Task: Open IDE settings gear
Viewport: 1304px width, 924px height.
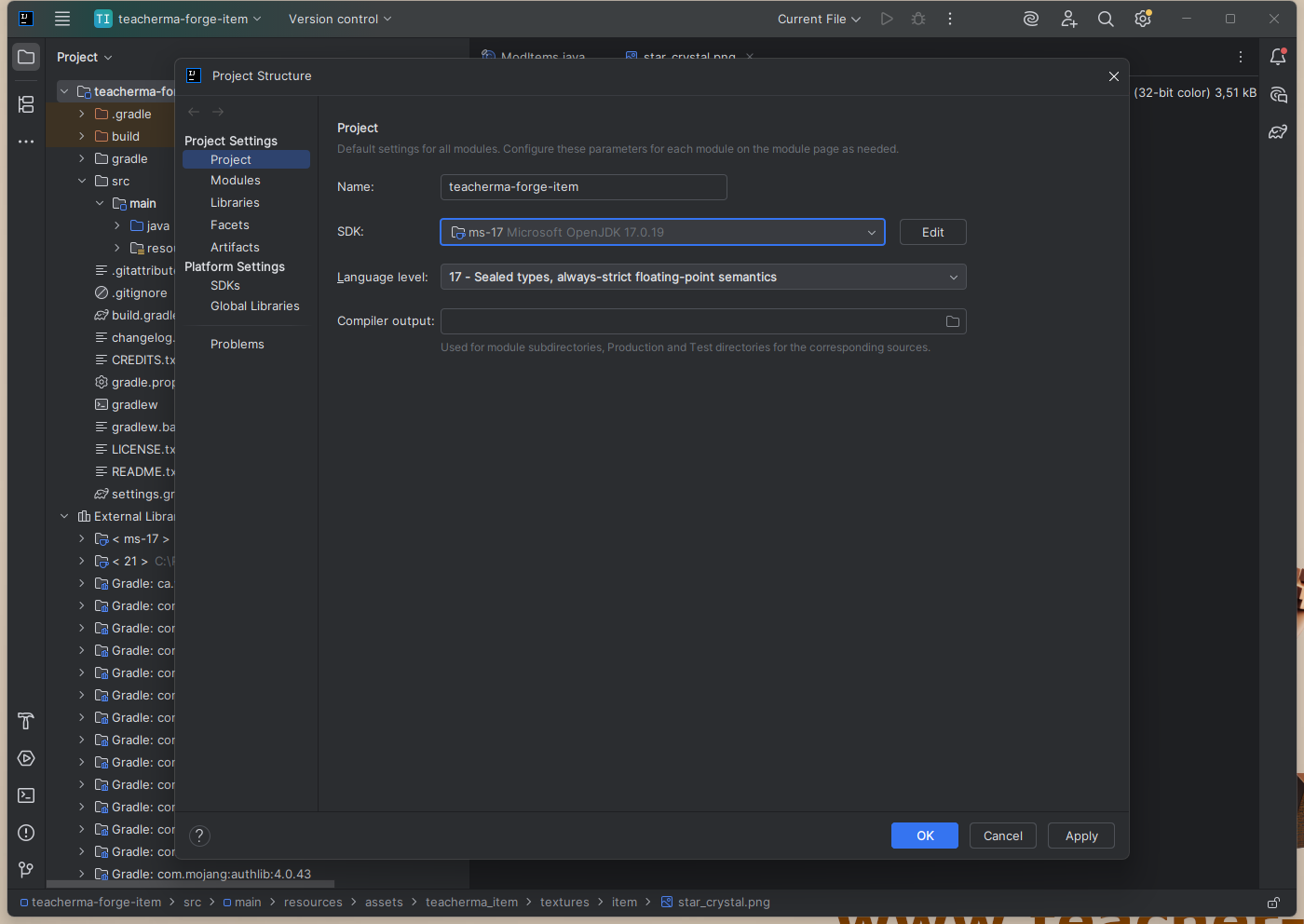Action: pyautogui.click(x=1143, y=19)
